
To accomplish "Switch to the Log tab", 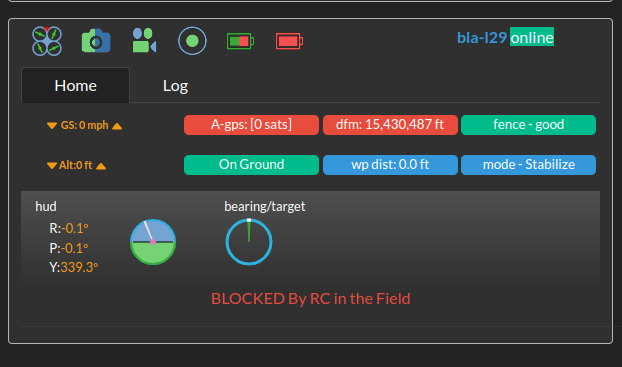I will click(175, 86).
